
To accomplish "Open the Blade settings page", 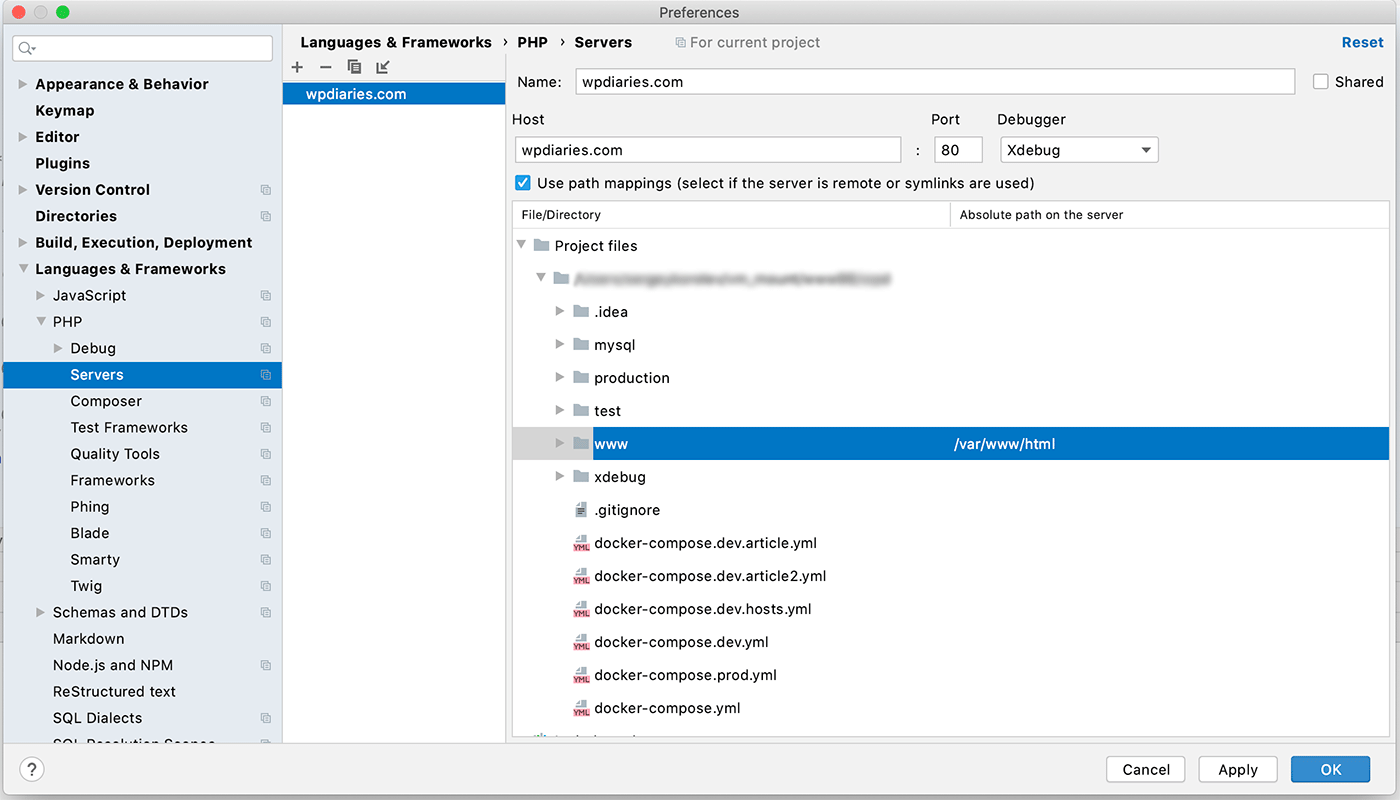I will tap(90, 533).
